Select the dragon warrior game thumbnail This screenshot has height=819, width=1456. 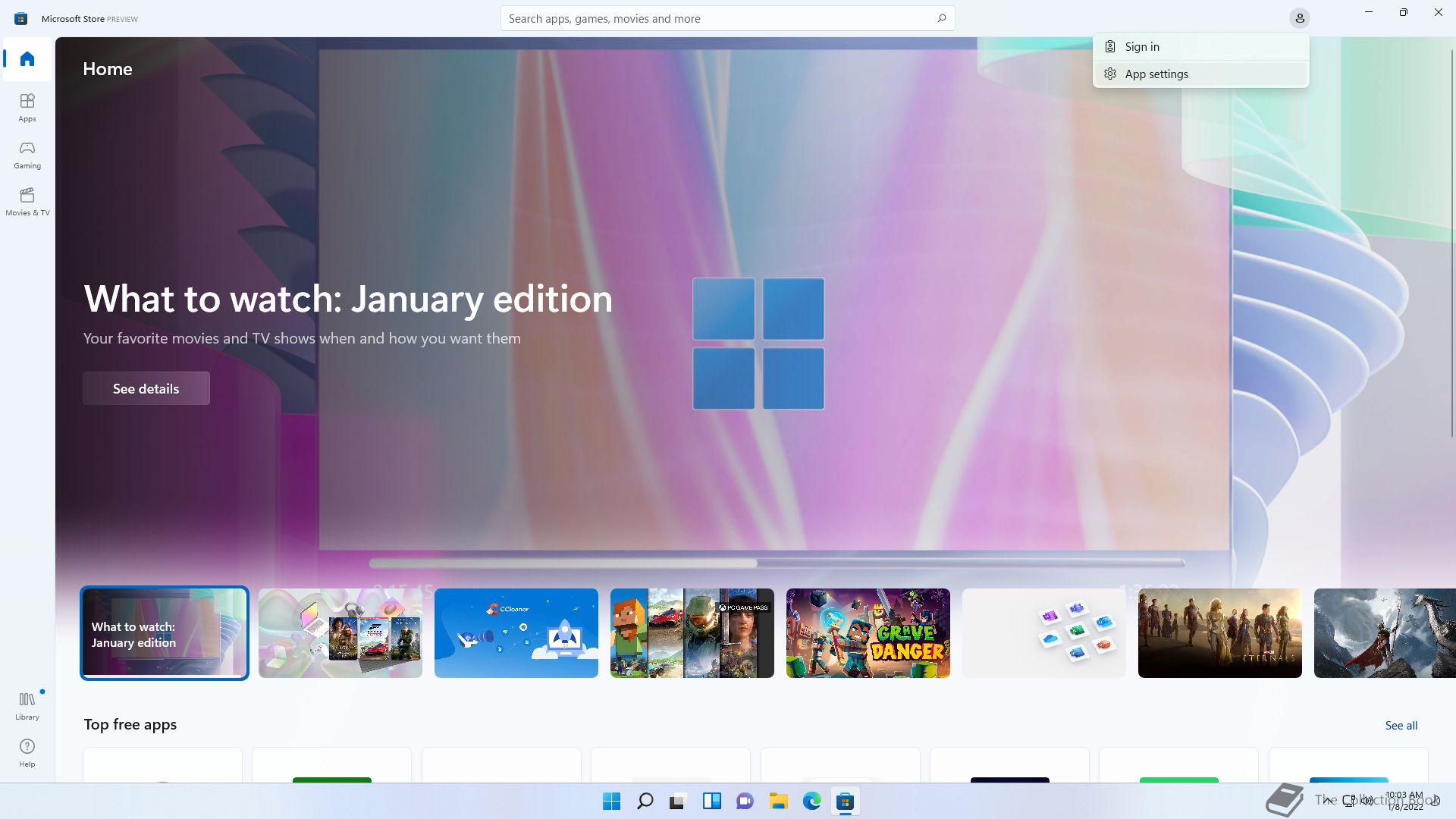[x=1385, y=633]
